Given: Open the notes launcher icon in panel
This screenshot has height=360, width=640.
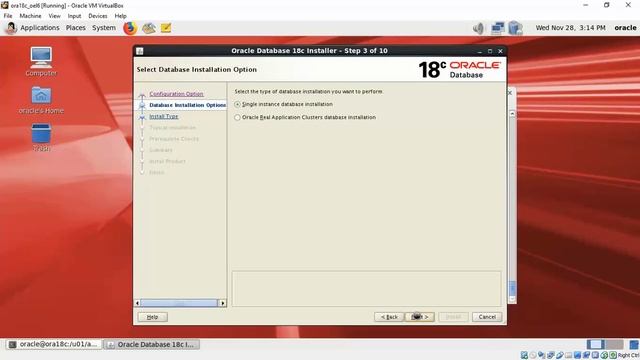Looking at the screenshot, I should point(166,28).
